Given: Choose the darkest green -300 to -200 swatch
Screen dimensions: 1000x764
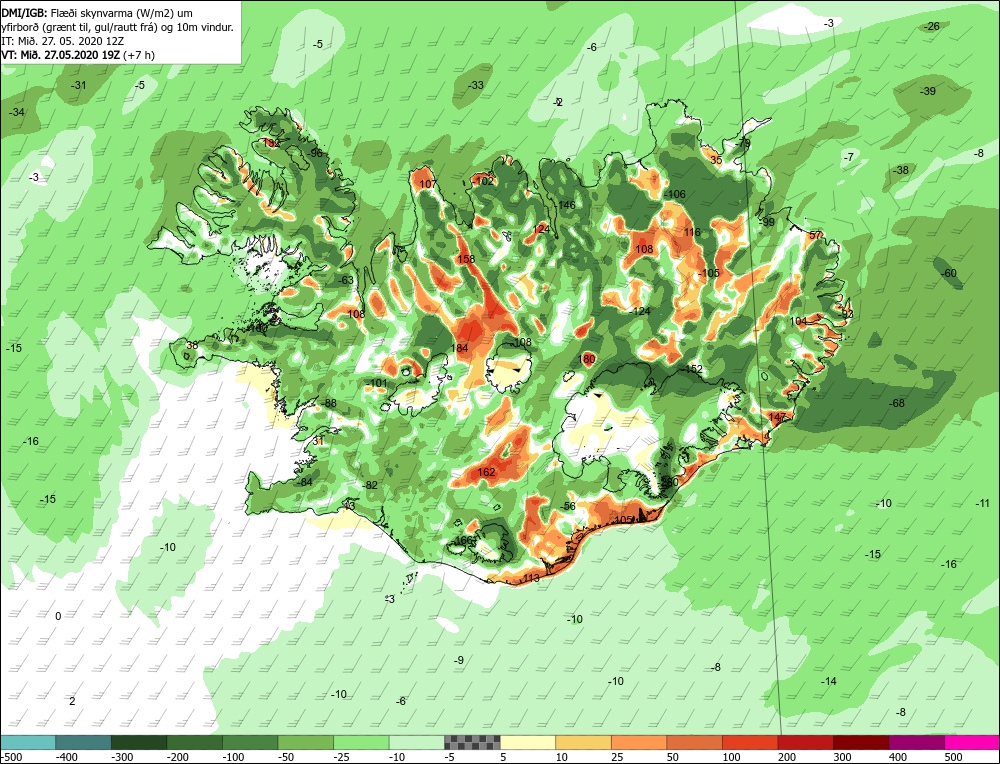Looking at the screenshot, I should [x=140, y=742].
